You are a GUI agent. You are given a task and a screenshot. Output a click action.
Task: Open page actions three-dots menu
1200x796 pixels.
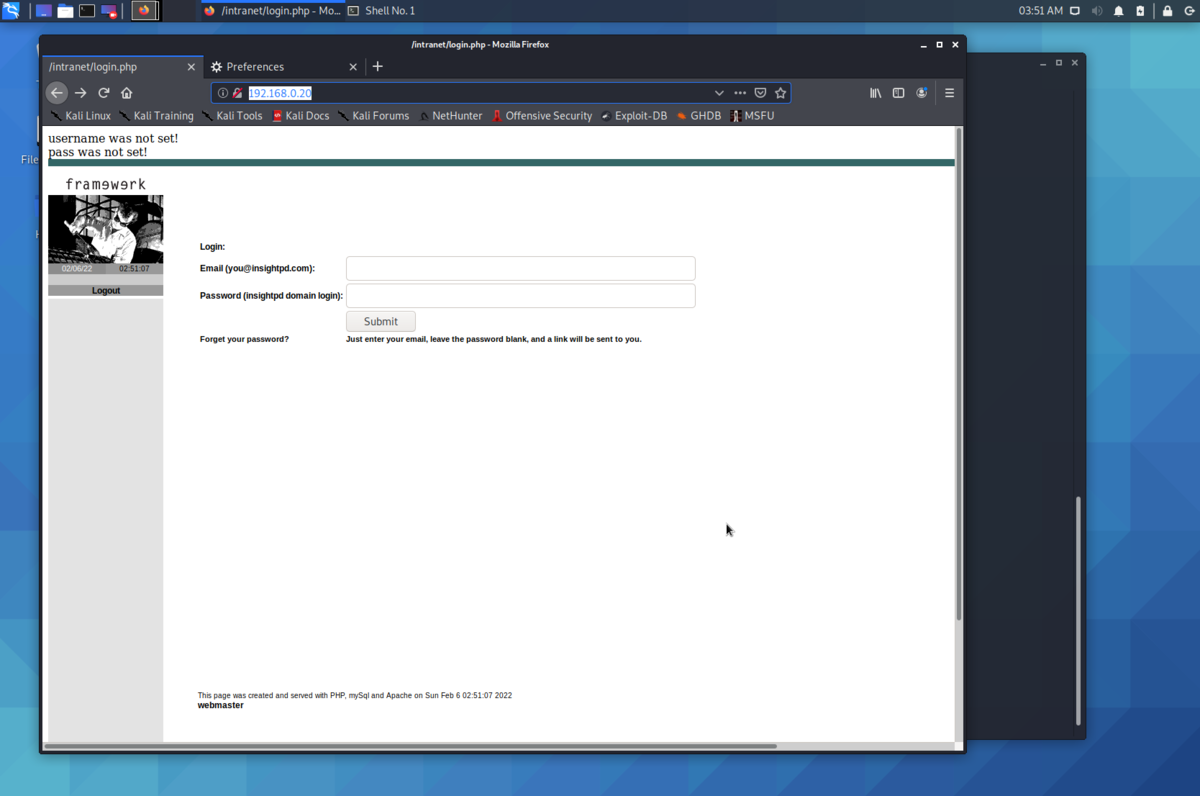740,93
